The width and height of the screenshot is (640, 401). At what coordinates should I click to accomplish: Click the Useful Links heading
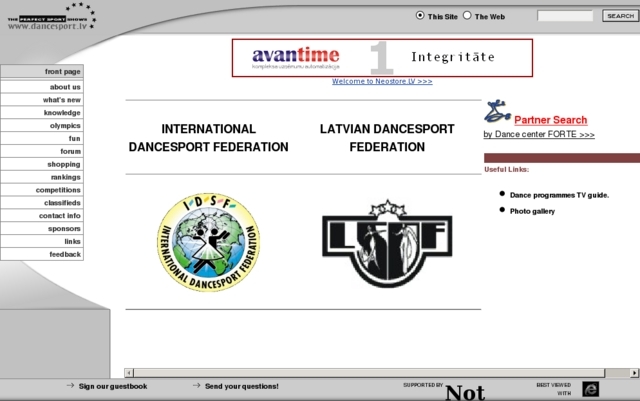[507, 169]
